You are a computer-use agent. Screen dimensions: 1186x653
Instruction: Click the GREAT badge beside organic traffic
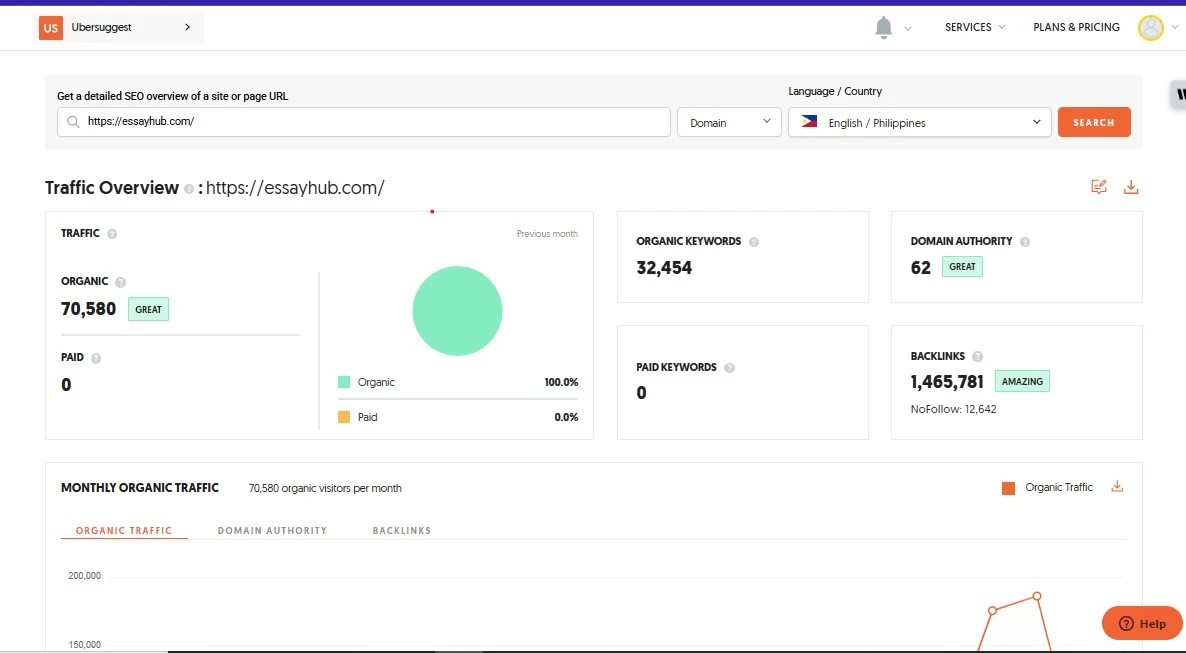tap(148, 309)
